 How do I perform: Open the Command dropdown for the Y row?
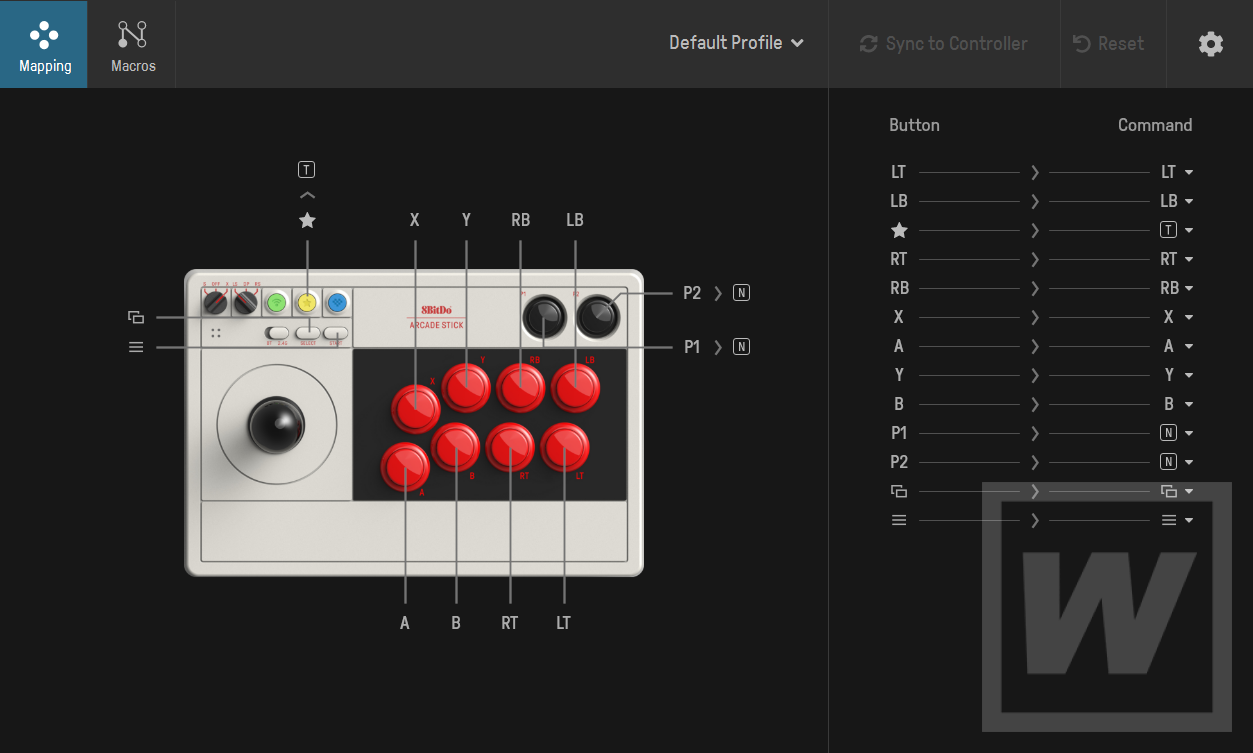[x=1177, y=375]
